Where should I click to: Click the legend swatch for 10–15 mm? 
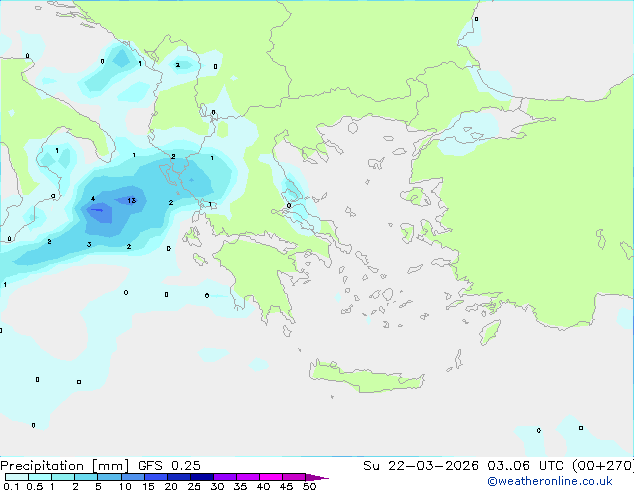[x=132, y=477]
